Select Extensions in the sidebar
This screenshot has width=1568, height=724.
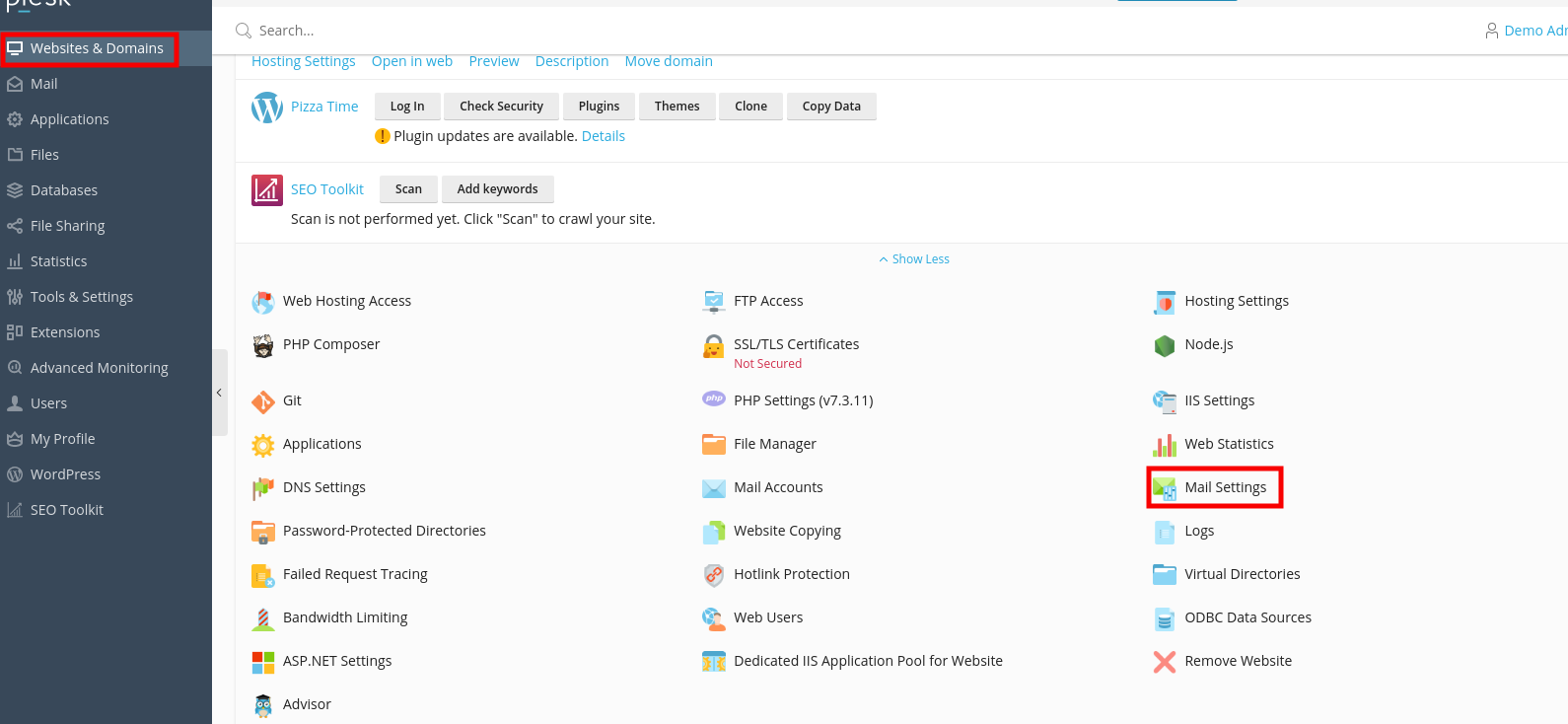pos(106,332)
